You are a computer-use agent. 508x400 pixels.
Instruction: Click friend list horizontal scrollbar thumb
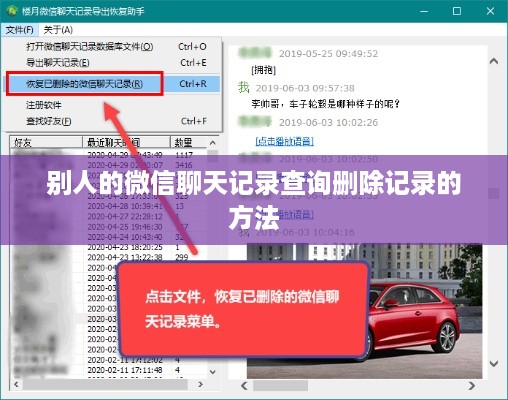pyautogui.click(x=105, y=384)
